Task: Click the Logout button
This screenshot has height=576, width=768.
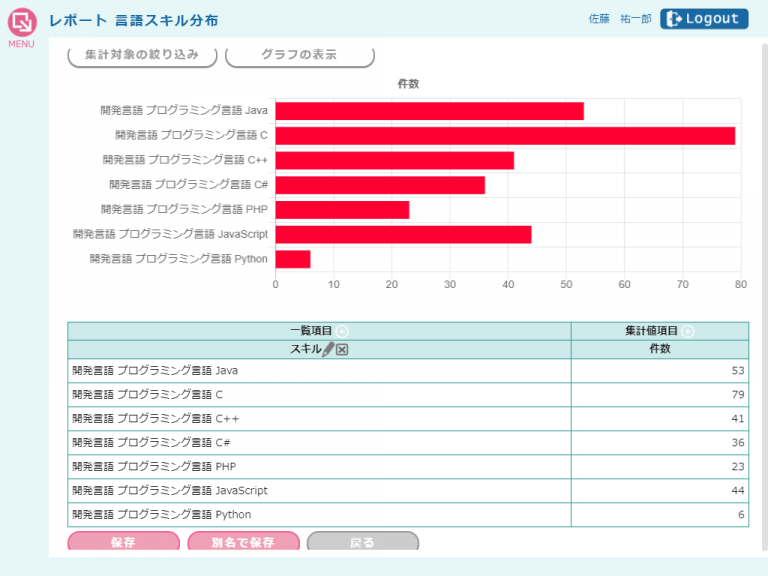Action: coord(703,19)
